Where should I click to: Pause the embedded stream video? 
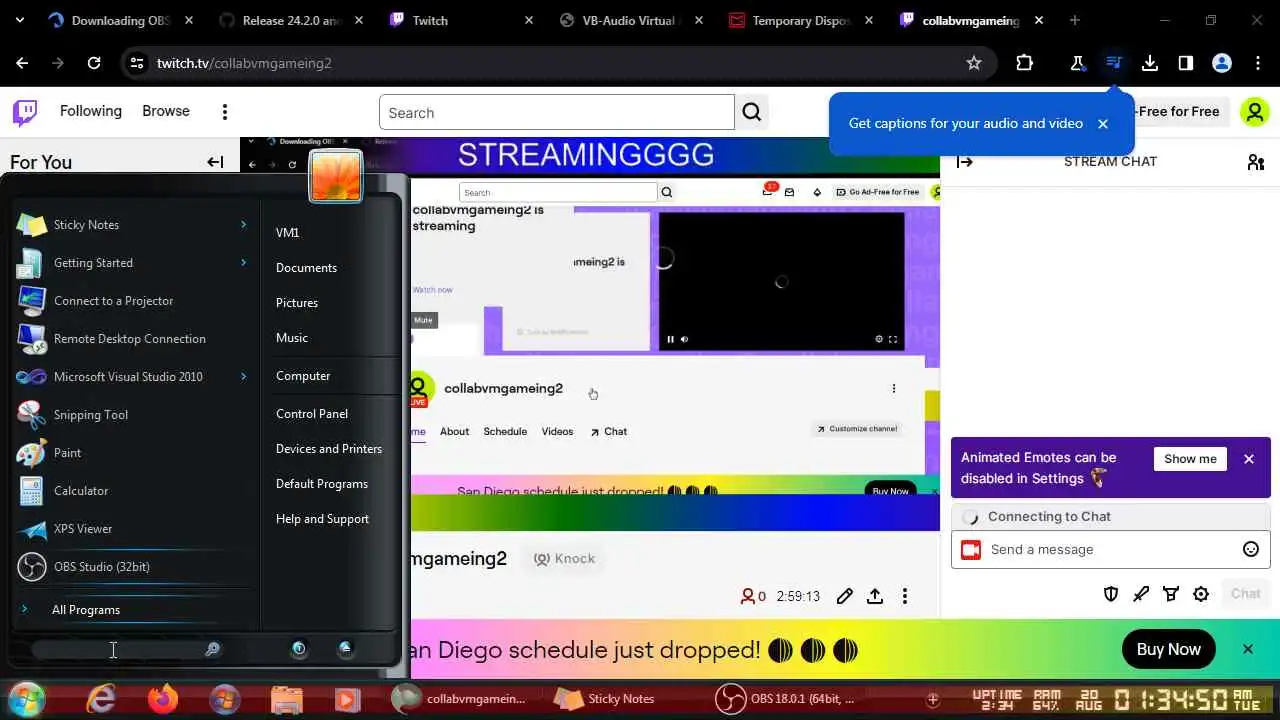coord(670,339)
